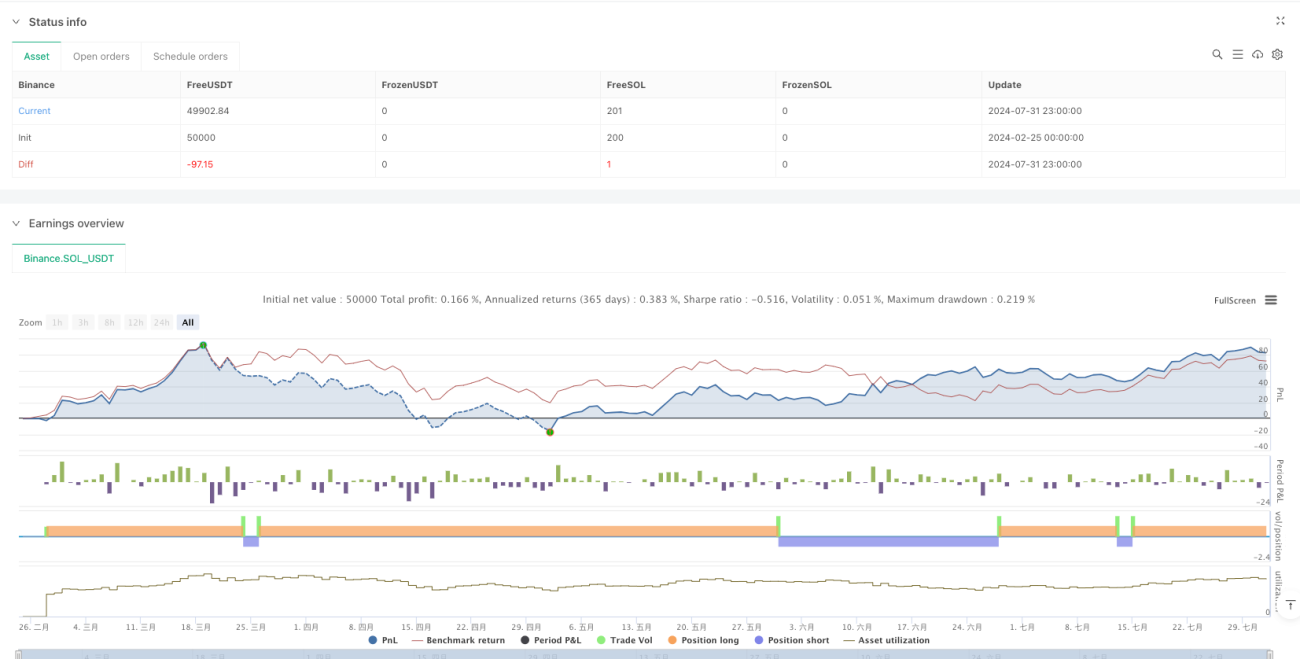Collapse the Status info section
1300x659 pixels.
pos(16,22)
